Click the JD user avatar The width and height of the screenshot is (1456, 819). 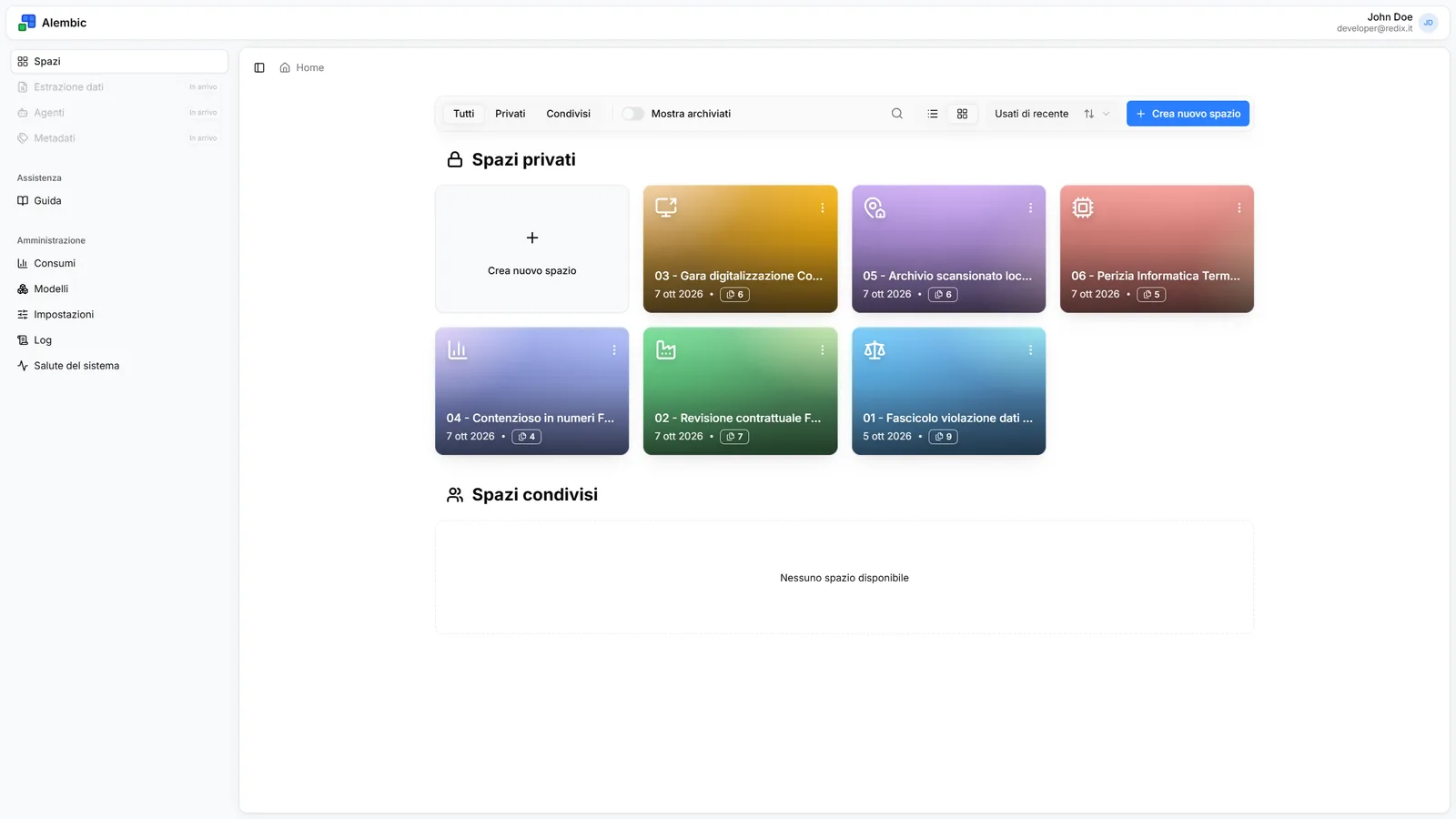point(1429,23)
